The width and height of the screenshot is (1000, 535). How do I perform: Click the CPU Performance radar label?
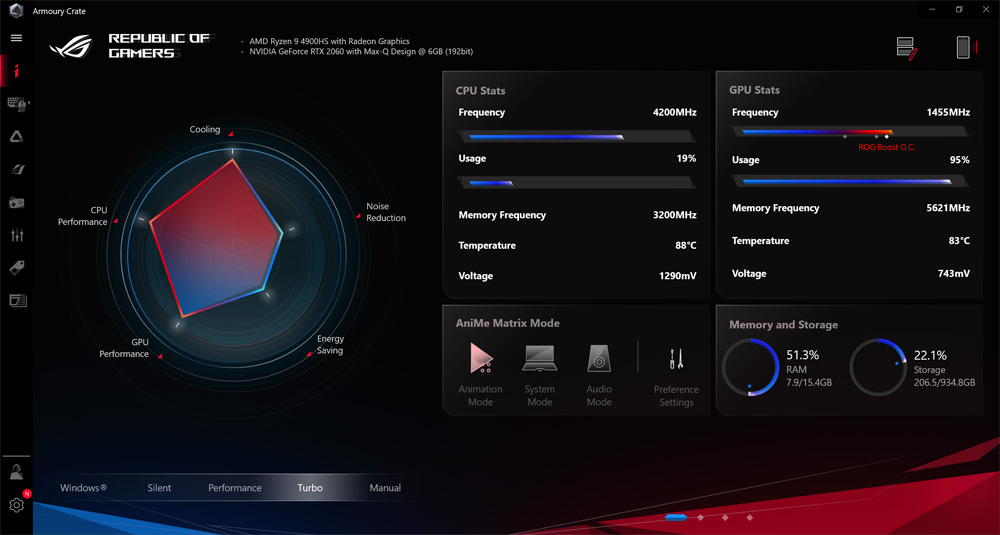(x=83, y=216)
